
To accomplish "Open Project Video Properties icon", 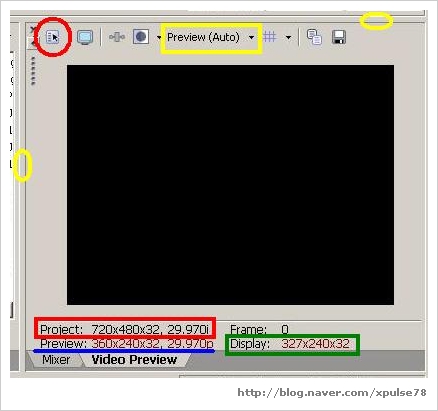I will pyautogui.click(x=53, y=37).
